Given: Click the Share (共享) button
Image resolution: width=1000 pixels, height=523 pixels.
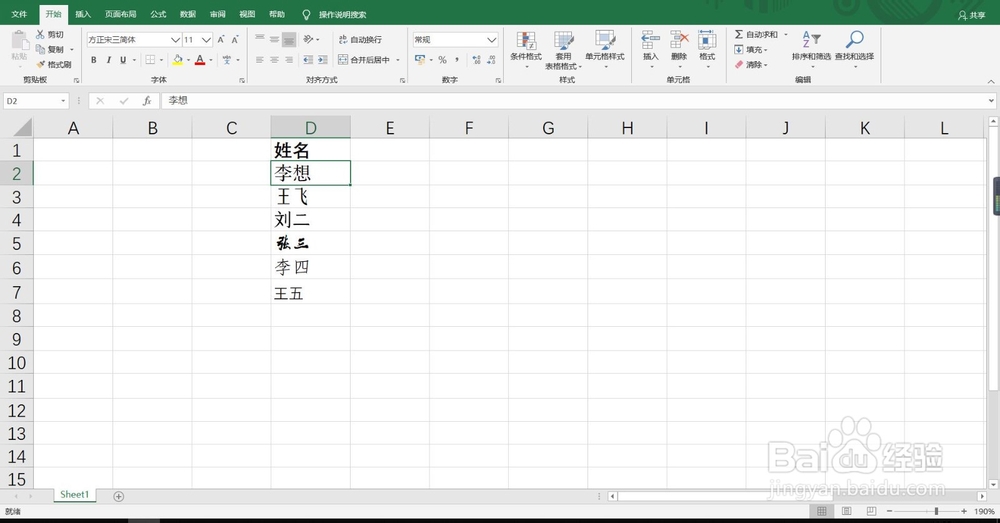Looking at the screenshot, I should tap(972, 15).
